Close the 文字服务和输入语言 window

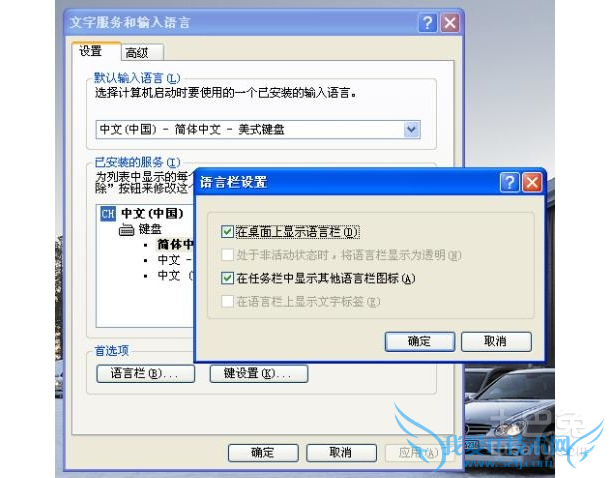(450, 23)
